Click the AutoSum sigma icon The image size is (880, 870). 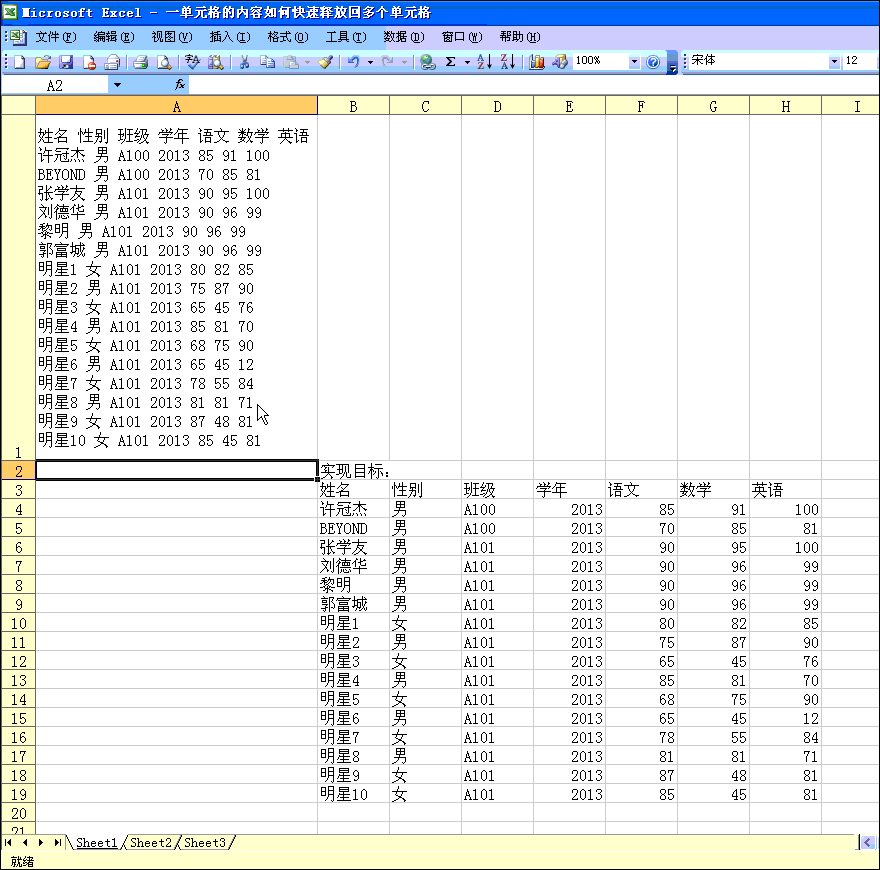(x=451, y=62)
